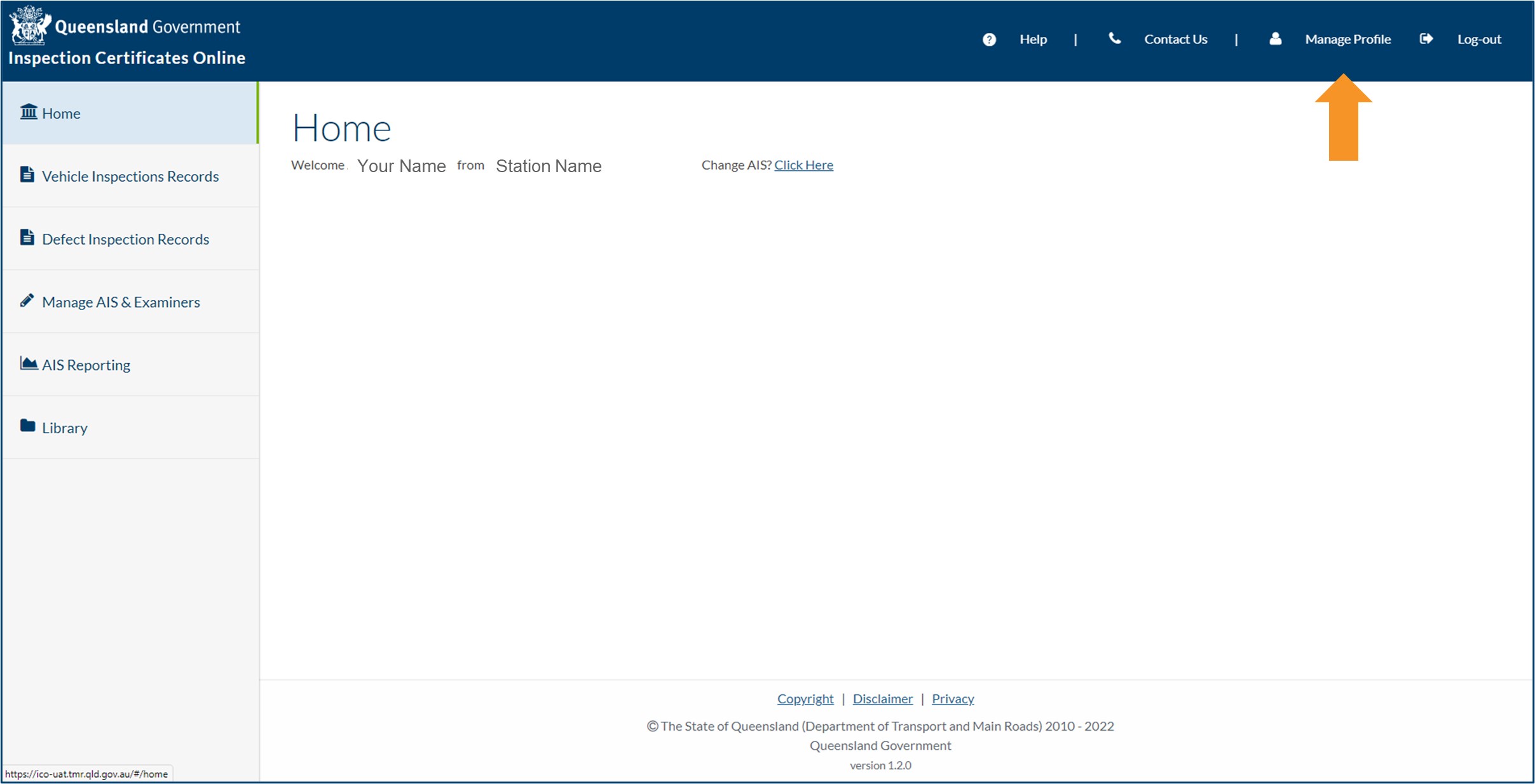Click the Library folder icon
The height and width of the screenshot is (784, 1535).
tap(27, 426)
